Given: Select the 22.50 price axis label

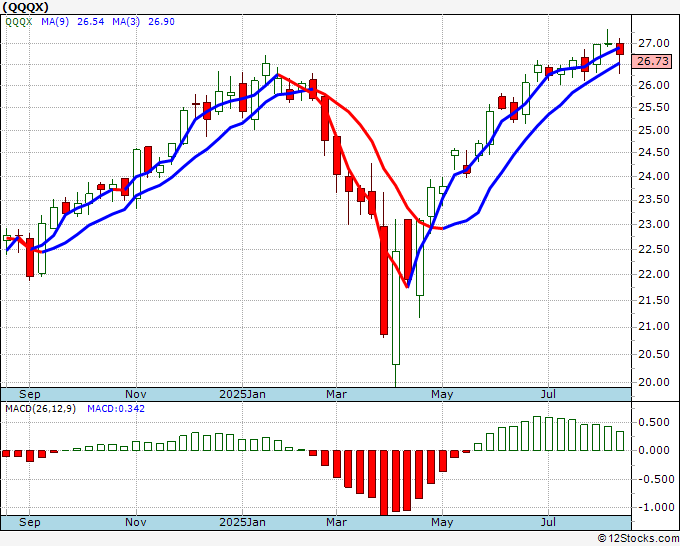Looking at the screenshot, I should [654, 249].
